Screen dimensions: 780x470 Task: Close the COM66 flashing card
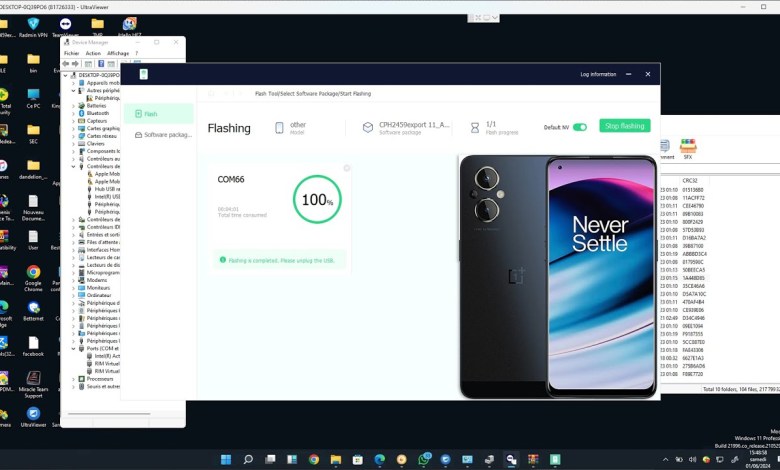(x=347, y=168)
